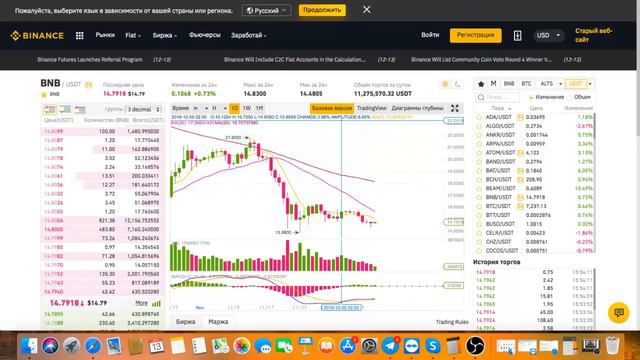Image resolution: width=640 pixels, height=360 pixels.
Task: Select the BUSD/USDT row
Action: (535, 224)
